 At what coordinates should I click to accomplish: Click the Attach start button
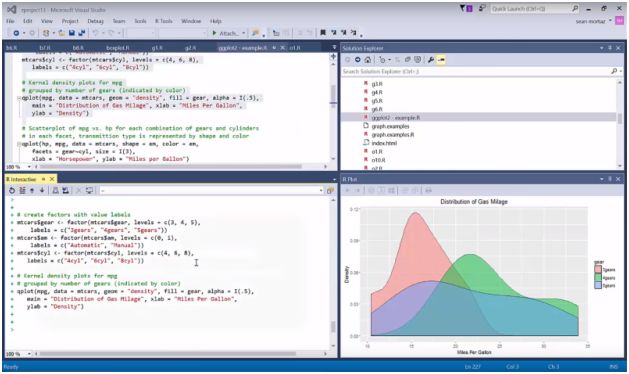coord(225,33)
